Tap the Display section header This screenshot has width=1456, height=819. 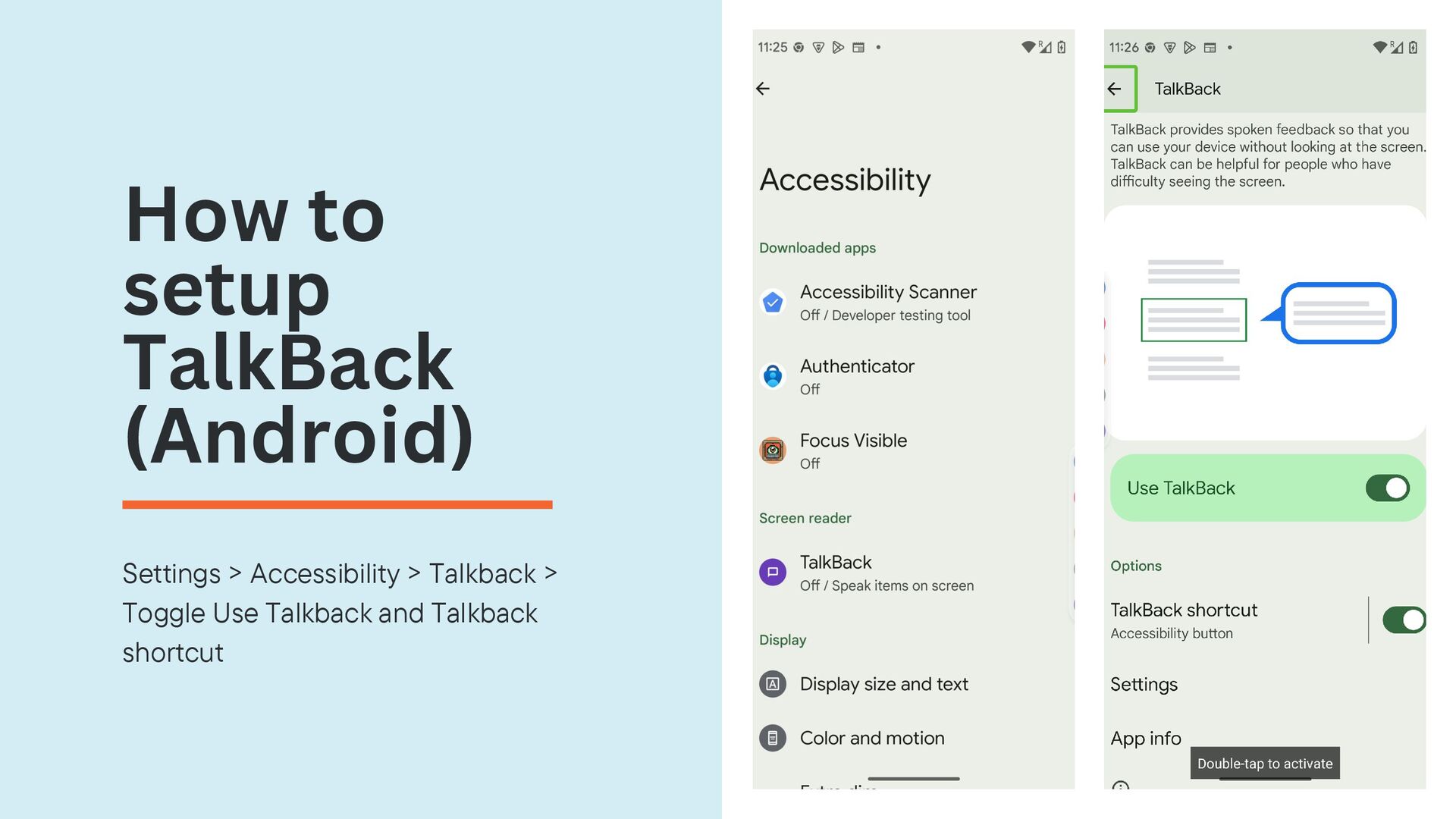[x=783, y=640]
